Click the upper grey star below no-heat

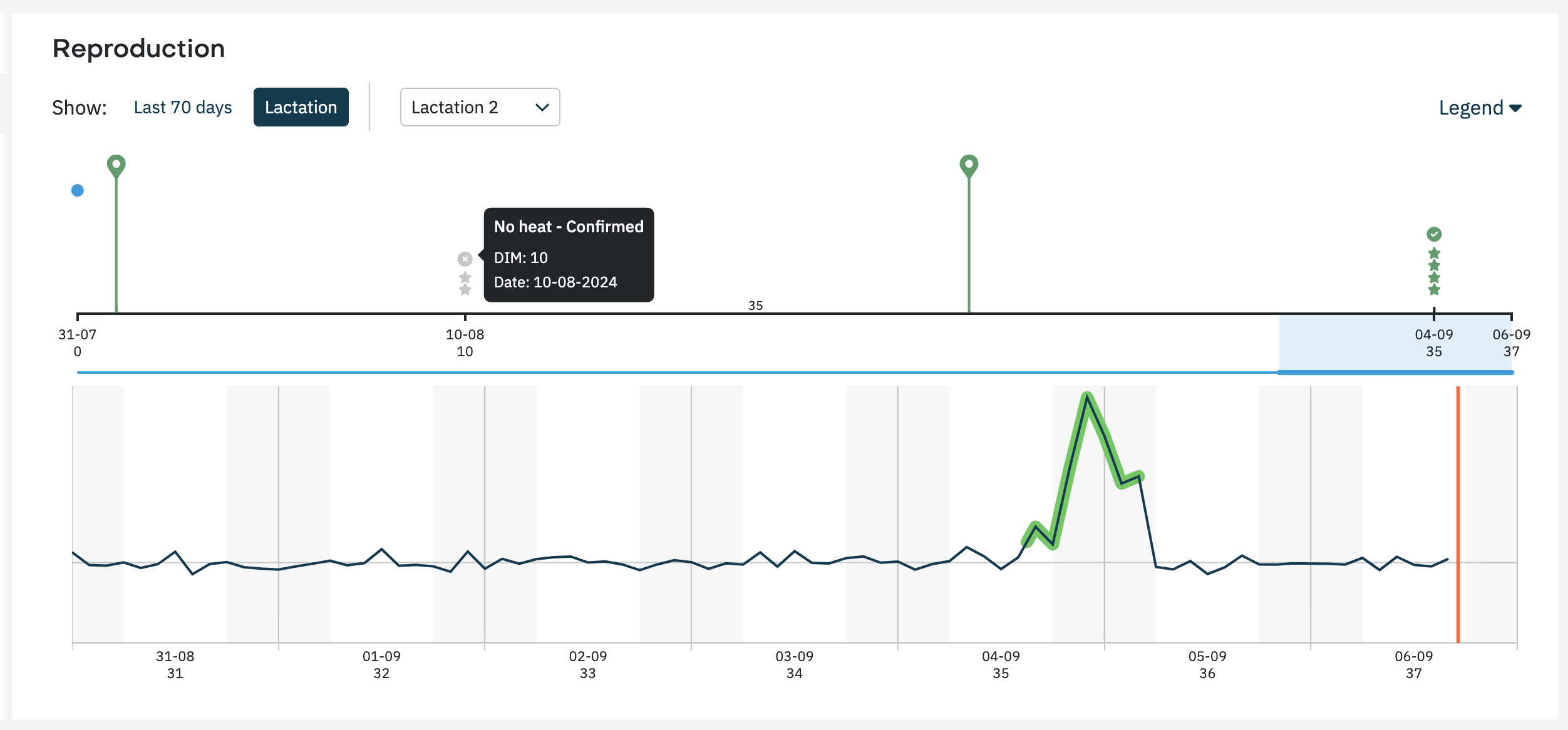click(x=465, y=277)
